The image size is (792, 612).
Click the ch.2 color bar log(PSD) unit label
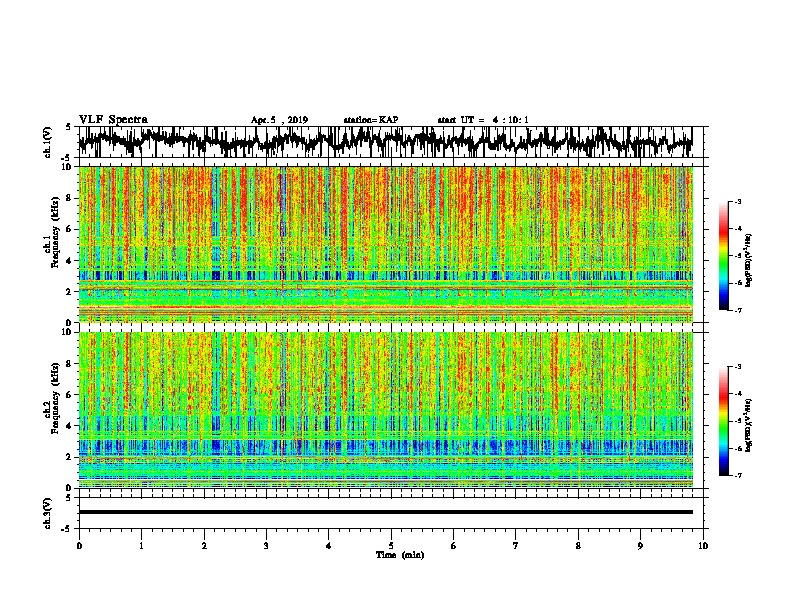(x=748, y=426)
